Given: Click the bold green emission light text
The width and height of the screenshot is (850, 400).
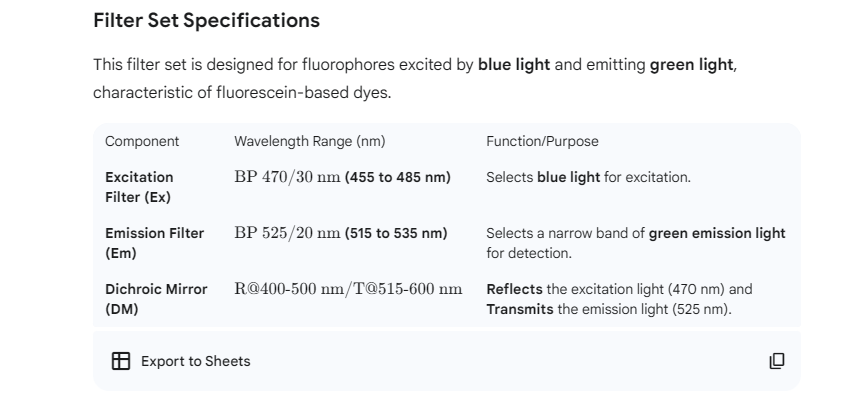Looking at the screenshot, I should pos(717,234).
